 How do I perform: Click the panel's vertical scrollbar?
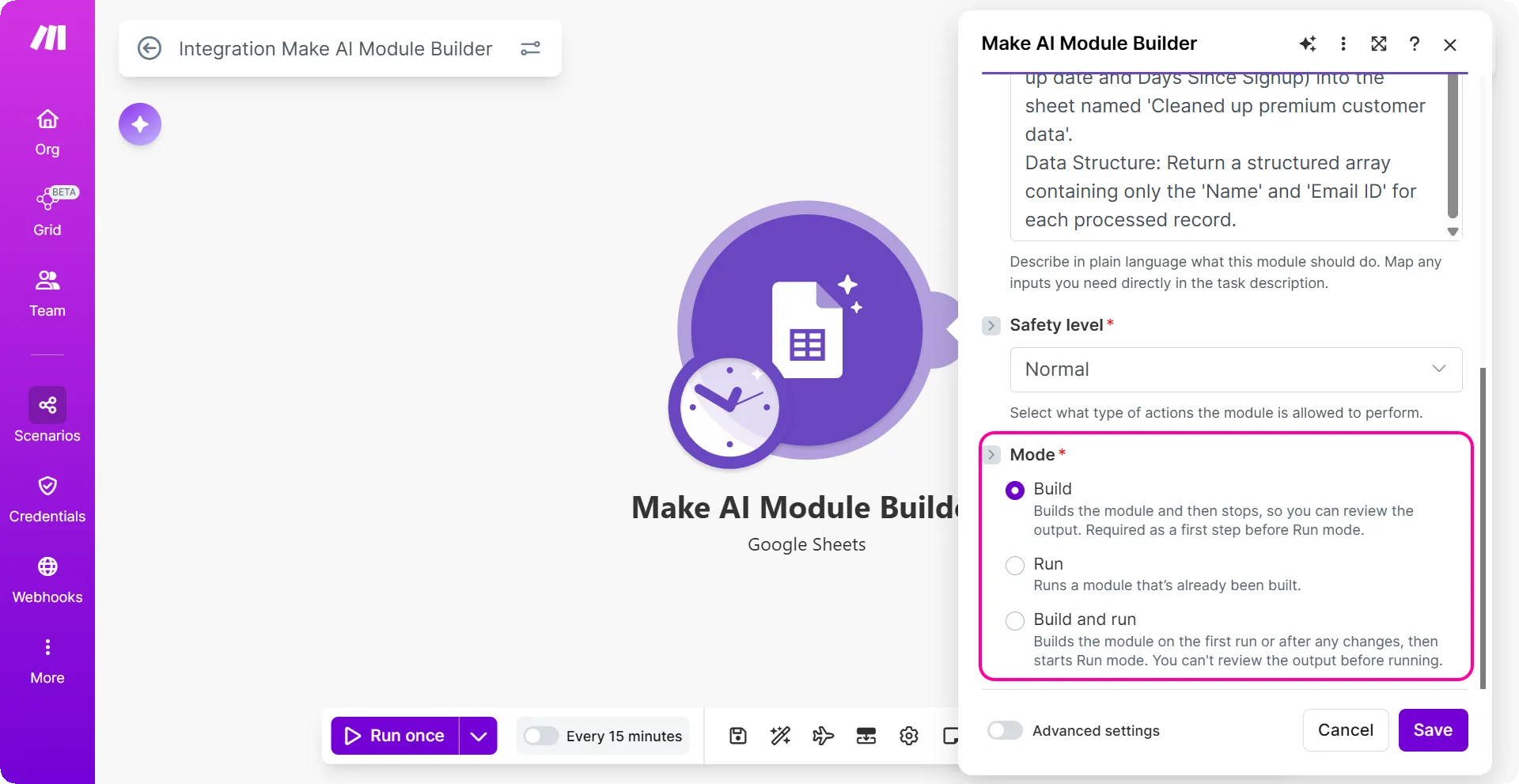pyautogui.click(x=1483, y=528)
